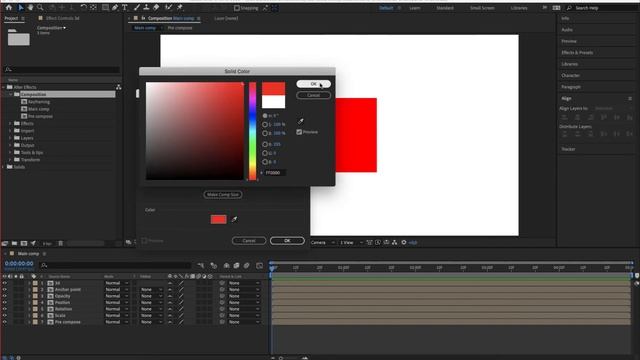Confirm with OK in Solid Color dialog

313,84
